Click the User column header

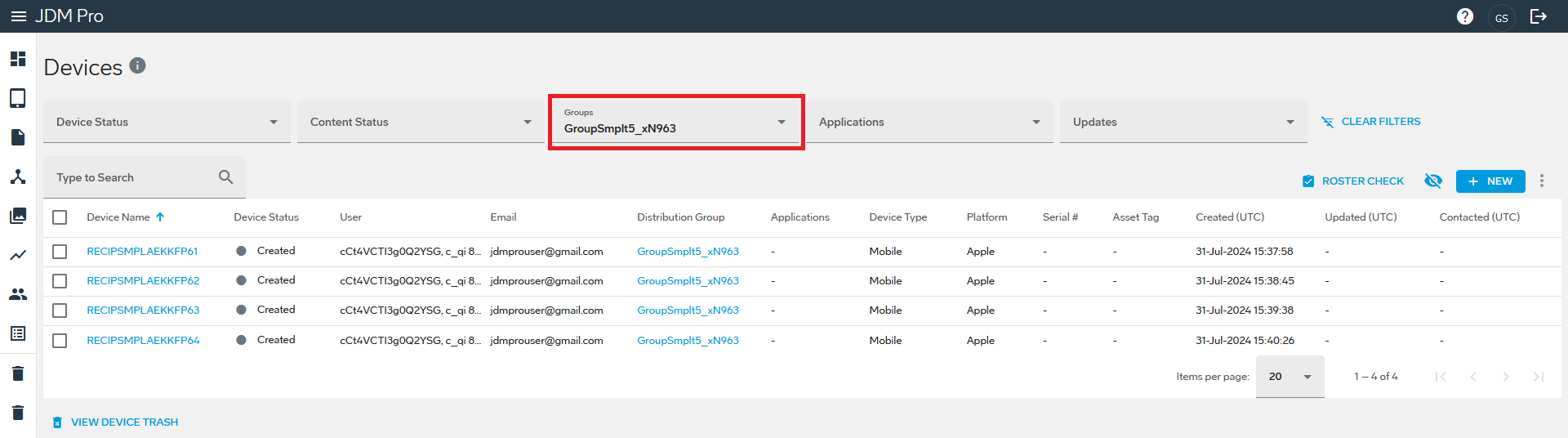(350, 217)
